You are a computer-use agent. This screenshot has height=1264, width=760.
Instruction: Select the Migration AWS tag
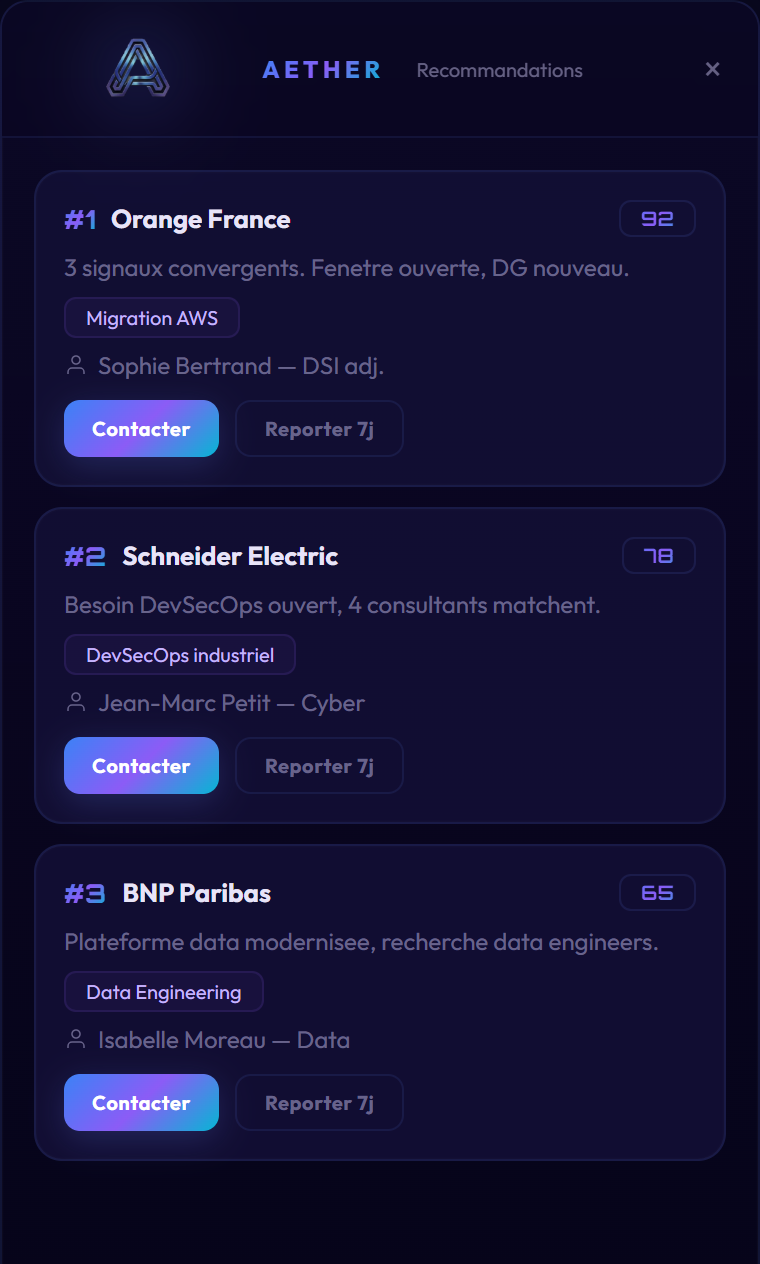click(x=152, y=318)
